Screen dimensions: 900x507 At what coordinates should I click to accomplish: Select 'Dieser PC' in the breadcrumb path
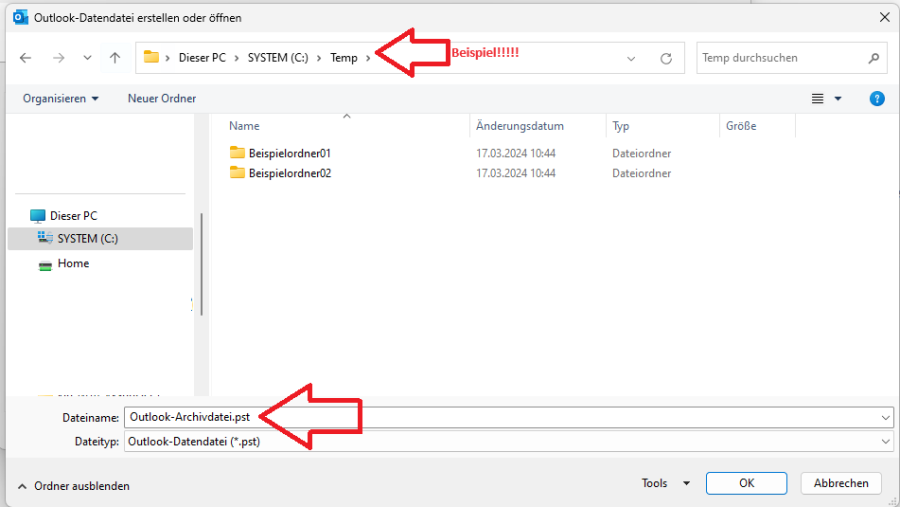coord(202,58)
